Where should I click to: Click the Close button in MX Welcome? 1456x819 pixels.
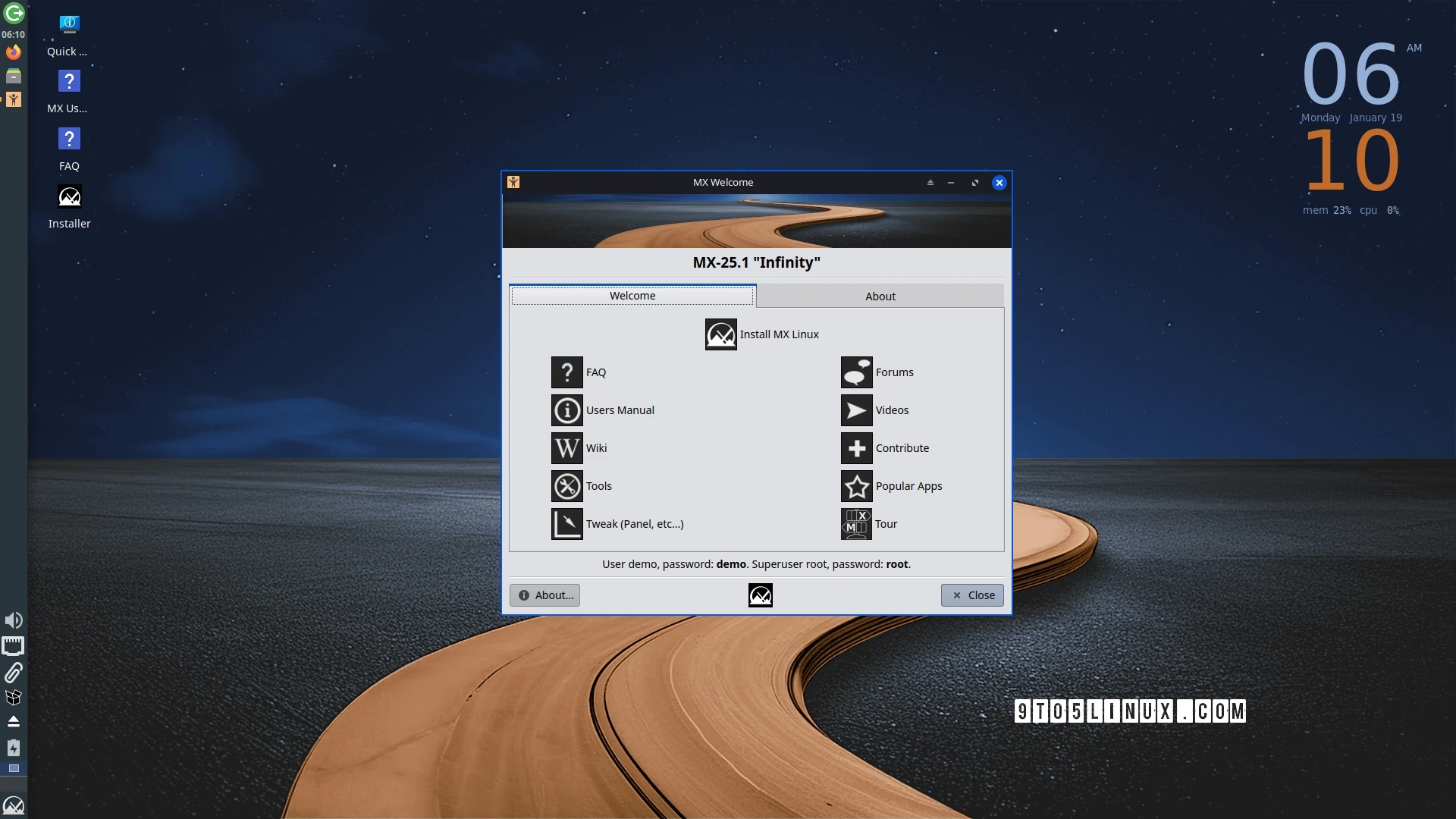click(972, 595)
